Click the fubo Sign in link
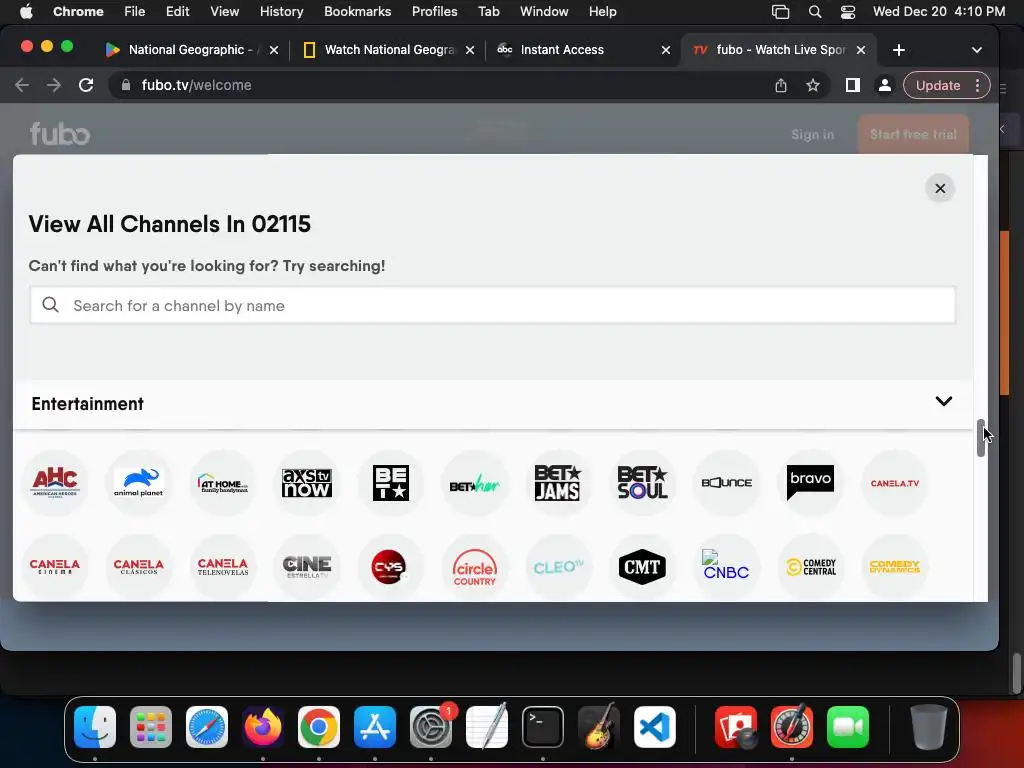The image size is (1024, 768). [812, 135]
